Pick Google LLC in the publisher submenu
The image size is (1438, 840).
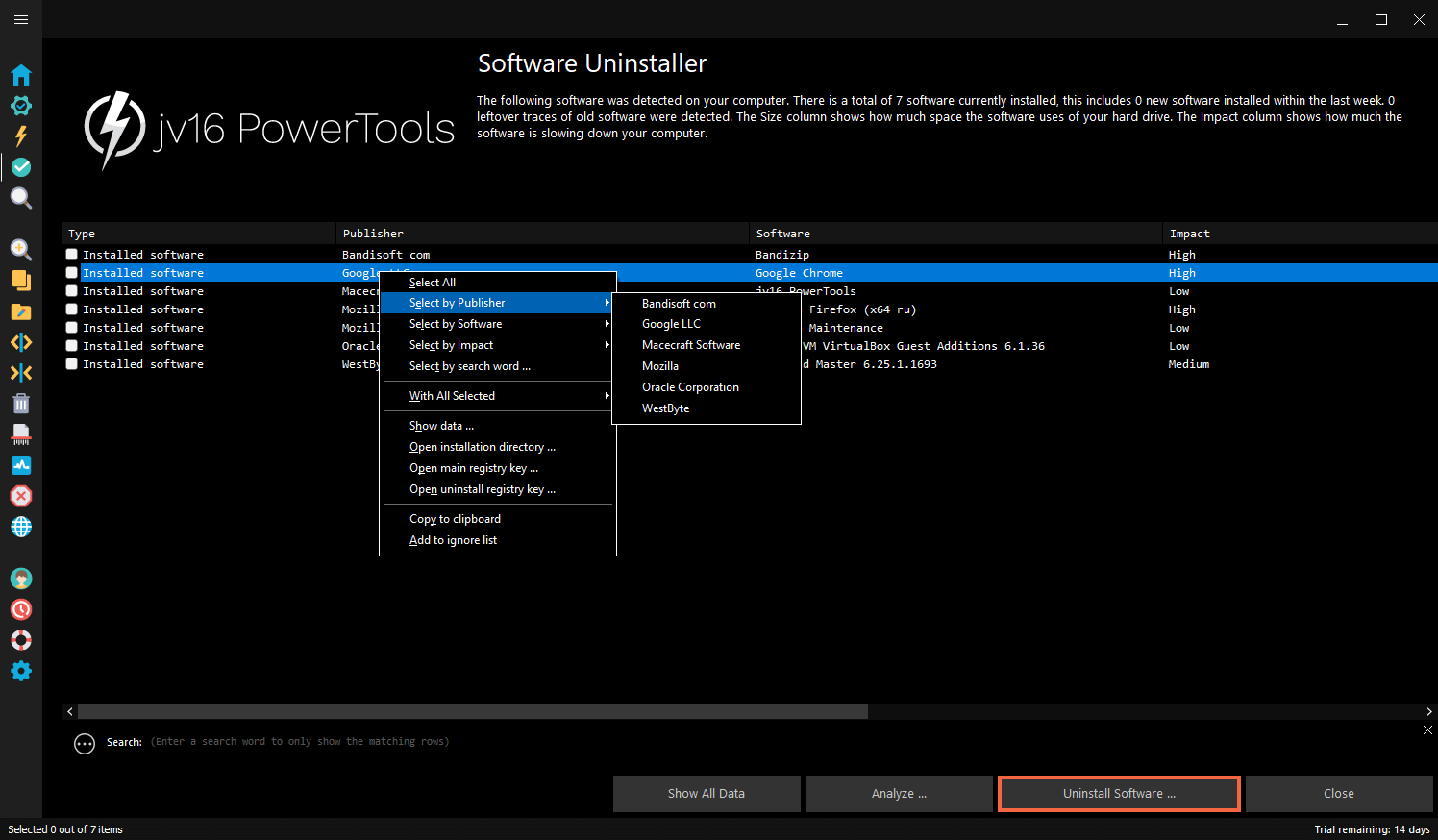point(707,324)
